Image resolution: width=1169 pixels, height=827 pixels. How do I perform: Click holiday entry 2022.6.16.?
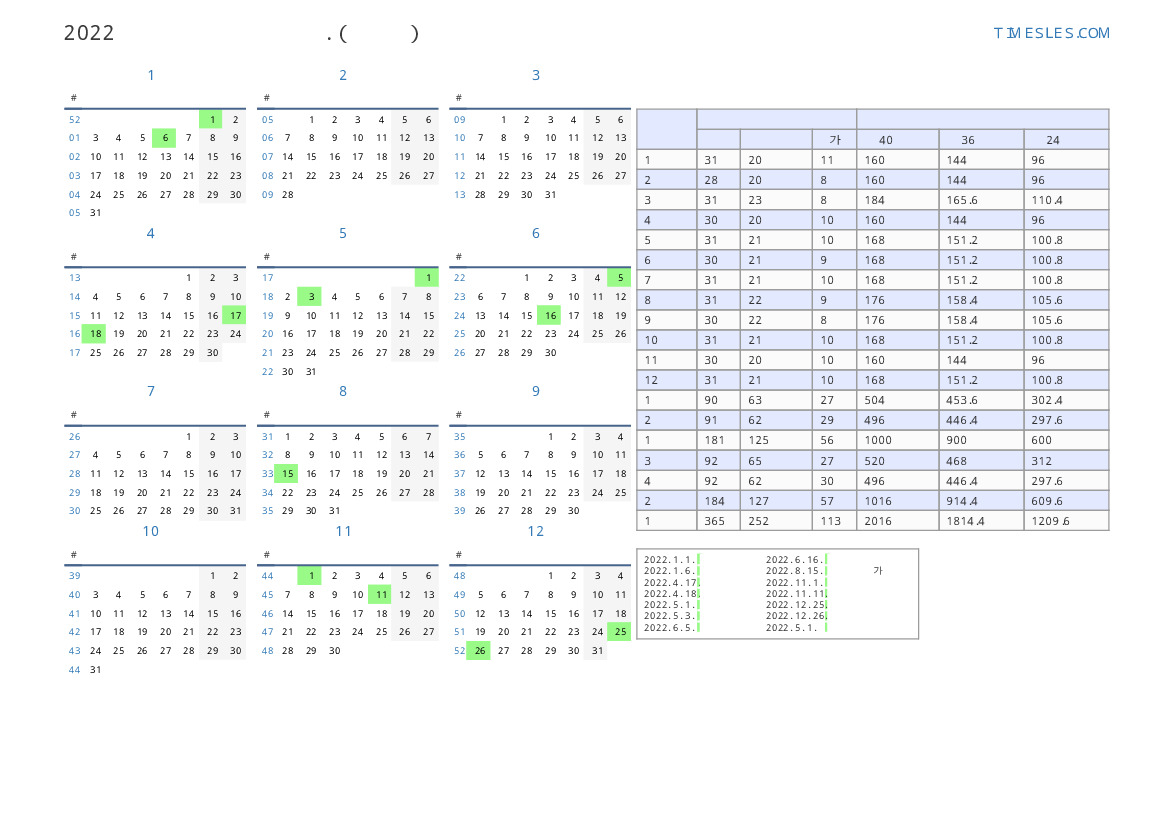coord(796,559)
